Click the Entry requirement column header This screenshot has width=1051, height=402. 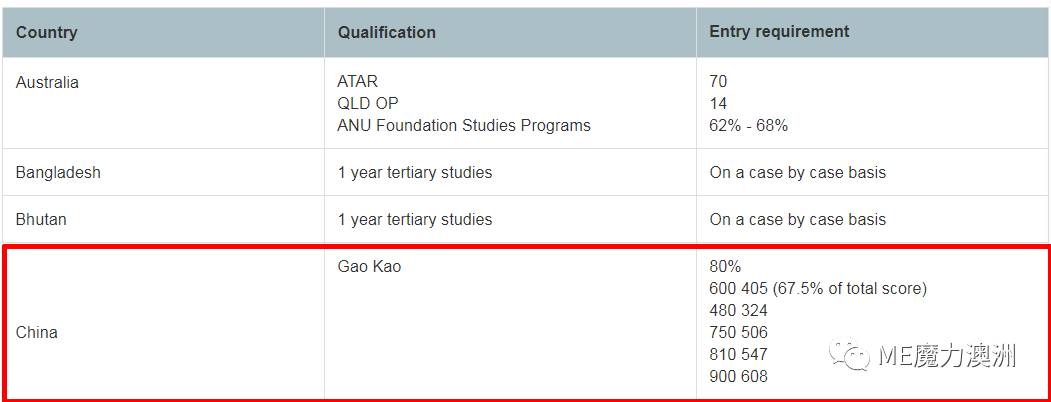(779, 31)
